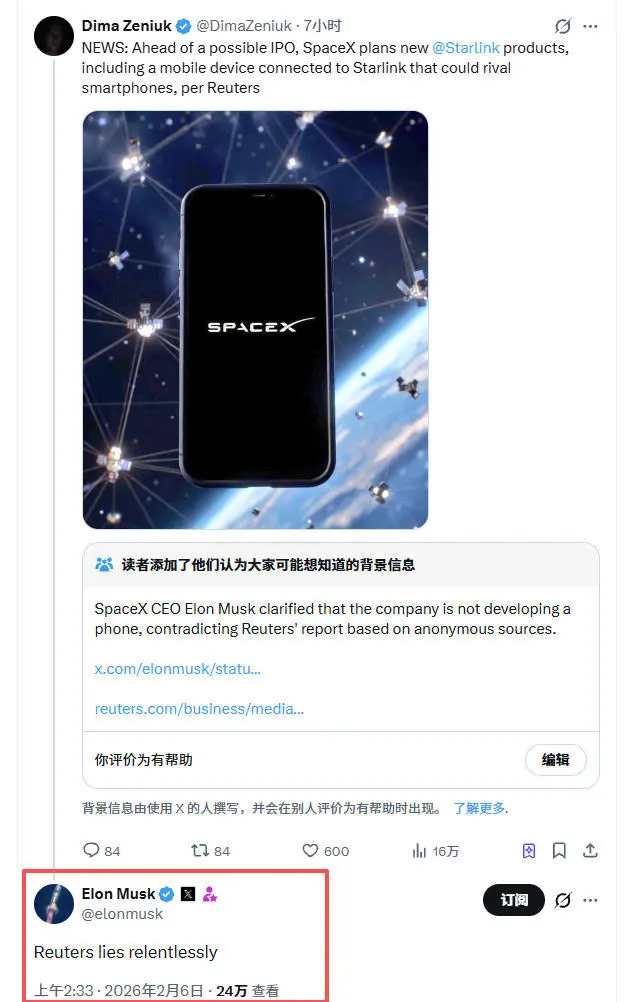Click the reply icon with 84 comments
Image resolution: width=643 pixels, height=1002 pixels.
click(x=91, y=851)
